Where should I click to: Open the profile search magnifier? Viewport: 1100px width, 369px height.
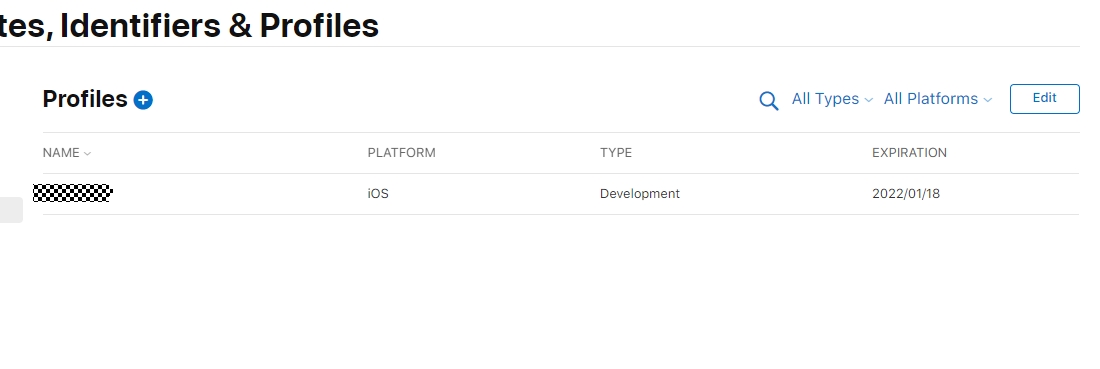(768, 101)
